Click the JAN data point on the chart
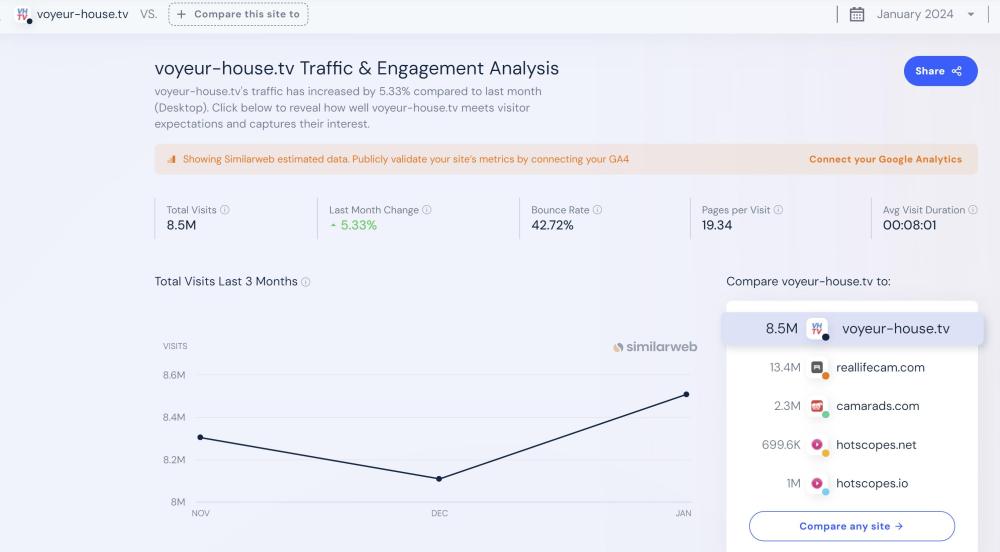This screenshot has height=552, width=1000. click(x=686, y=394)
